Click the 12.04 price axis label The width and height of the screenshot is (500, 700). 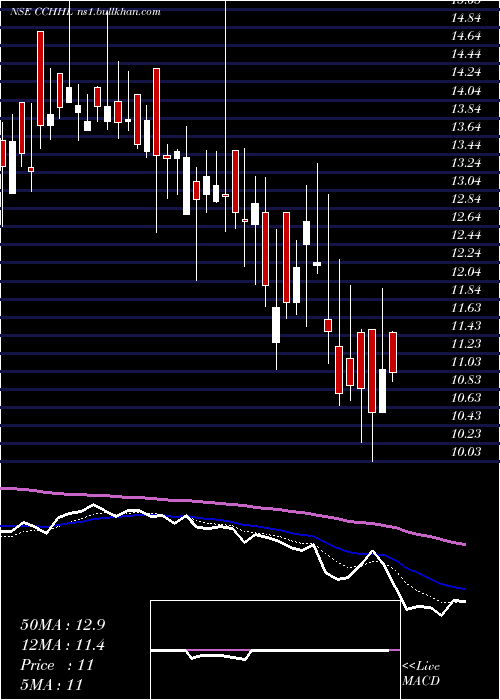[467, 272]
